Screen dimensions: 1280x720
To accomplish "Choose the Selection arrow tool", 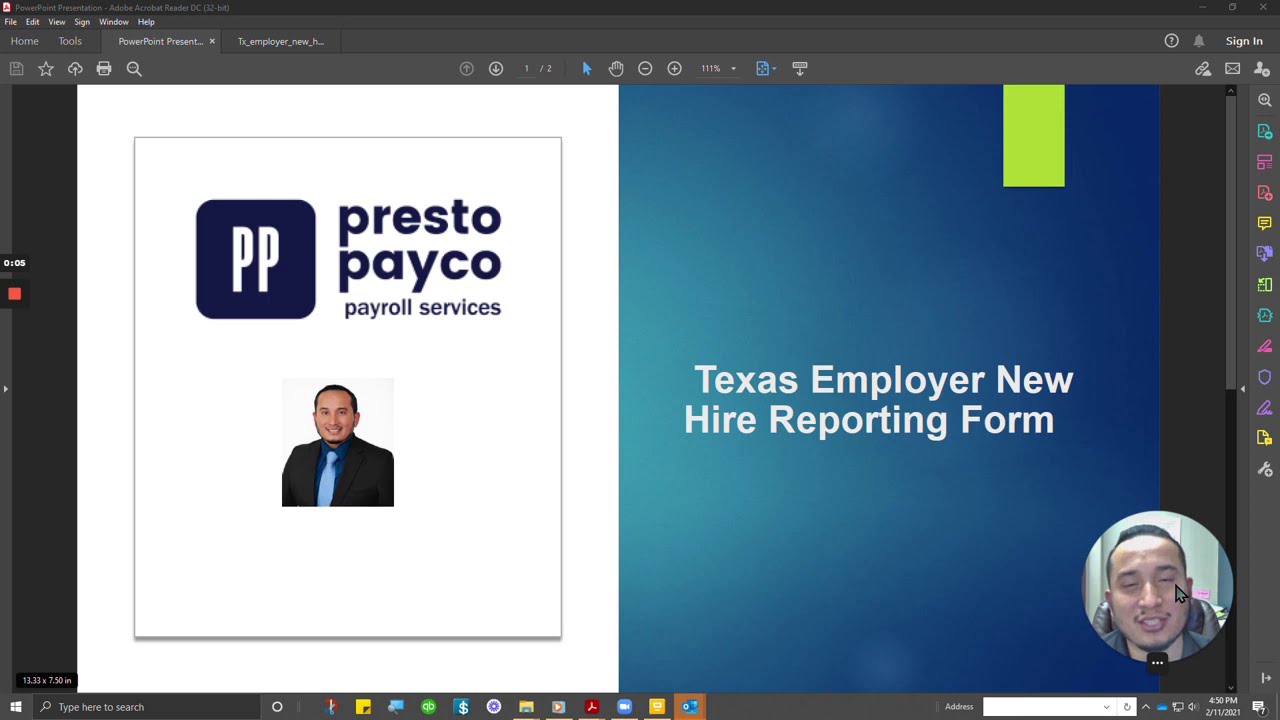I will pos(587,68).
